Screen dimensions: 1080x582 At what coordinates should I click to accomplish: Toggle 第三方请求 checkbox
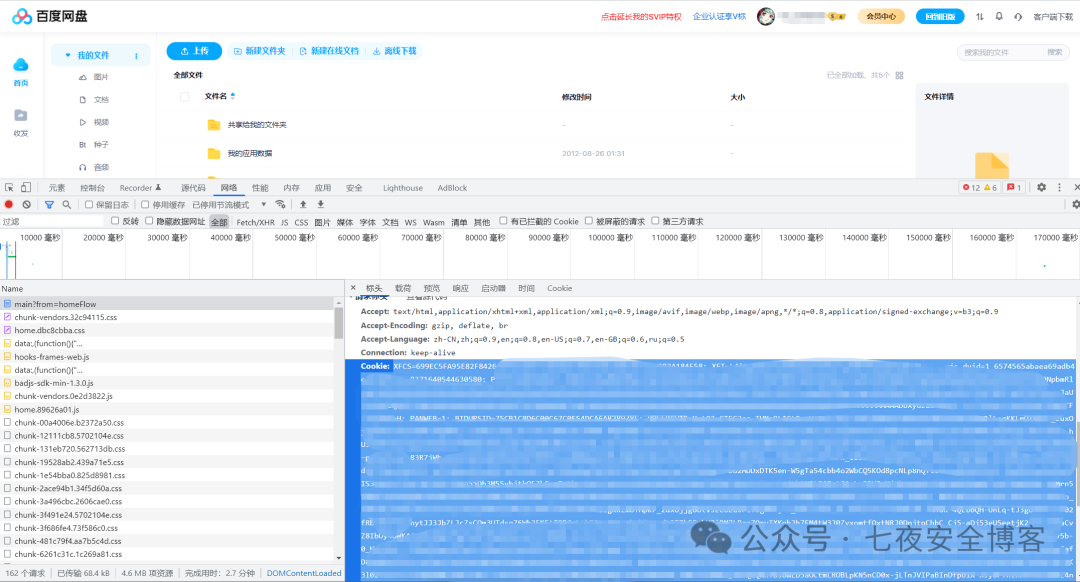coord(655,221)
